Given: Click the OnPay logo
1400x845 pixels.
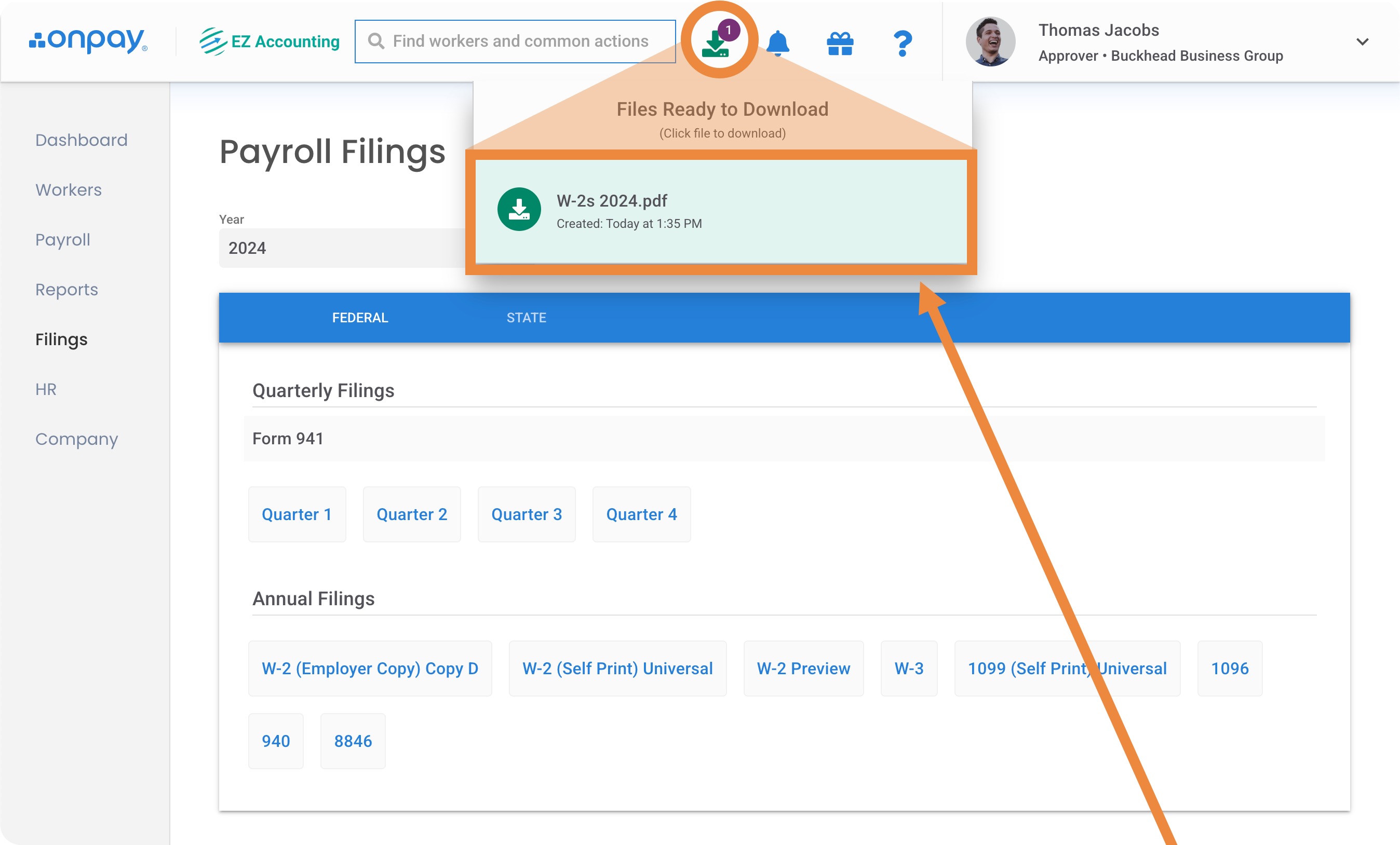Looking at the screenshot, I should pyautogui.click(x=88, y=41).
